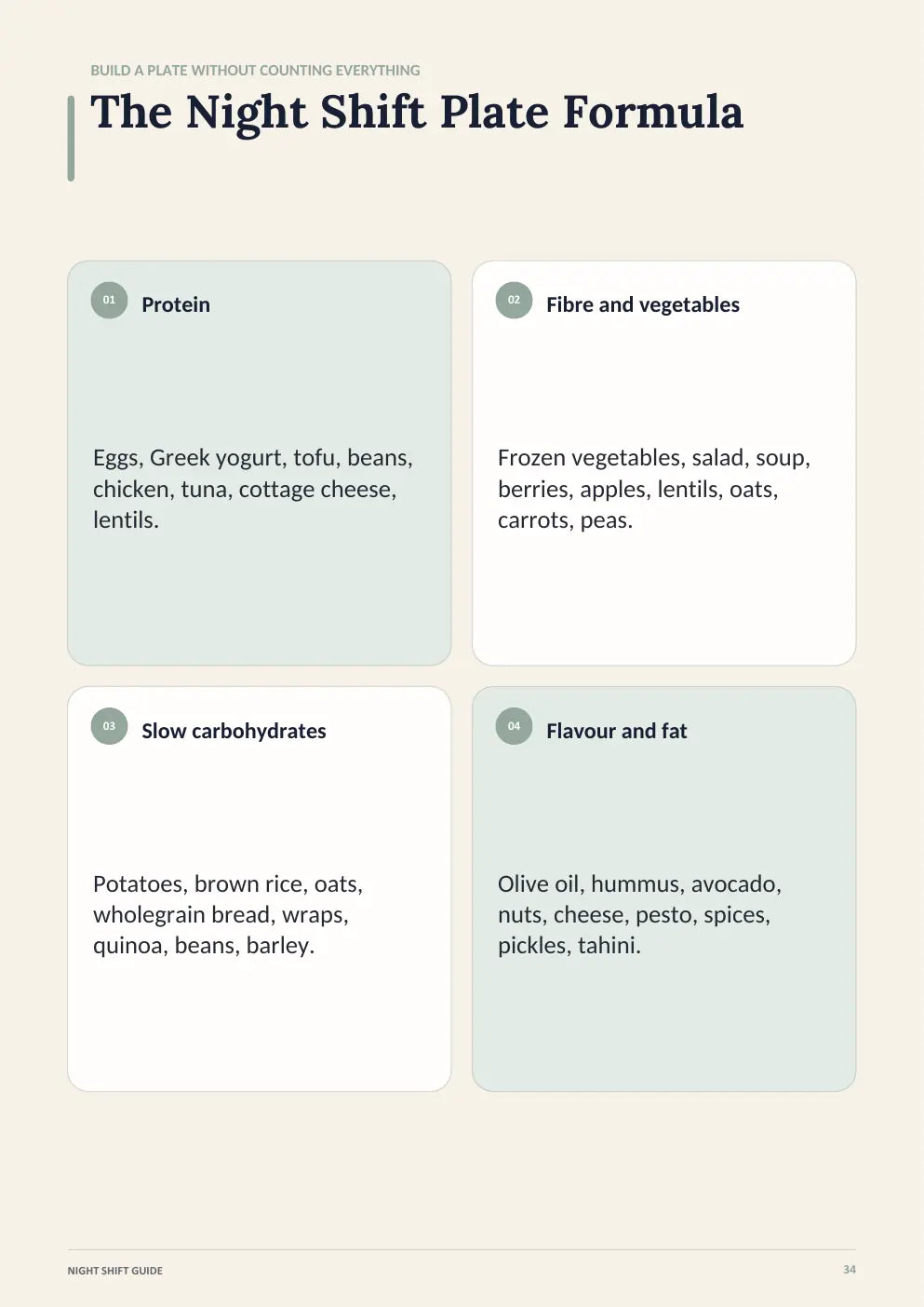This screenshot has height=1307, width=924.
Task: Click the 03 number badge
Action: pyautogui.click(x=109, y=726)
